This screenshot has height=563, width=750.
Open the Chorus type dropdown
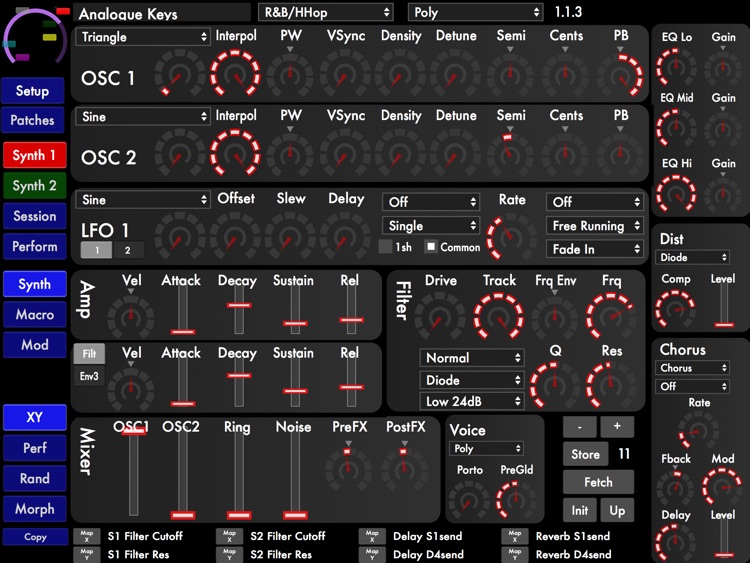coord(692,368)
